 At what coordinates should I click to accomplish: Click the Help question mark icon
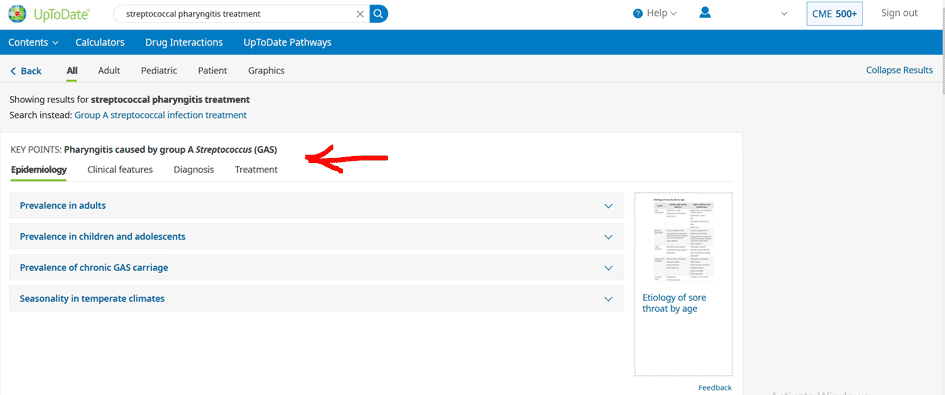point(638,13)
